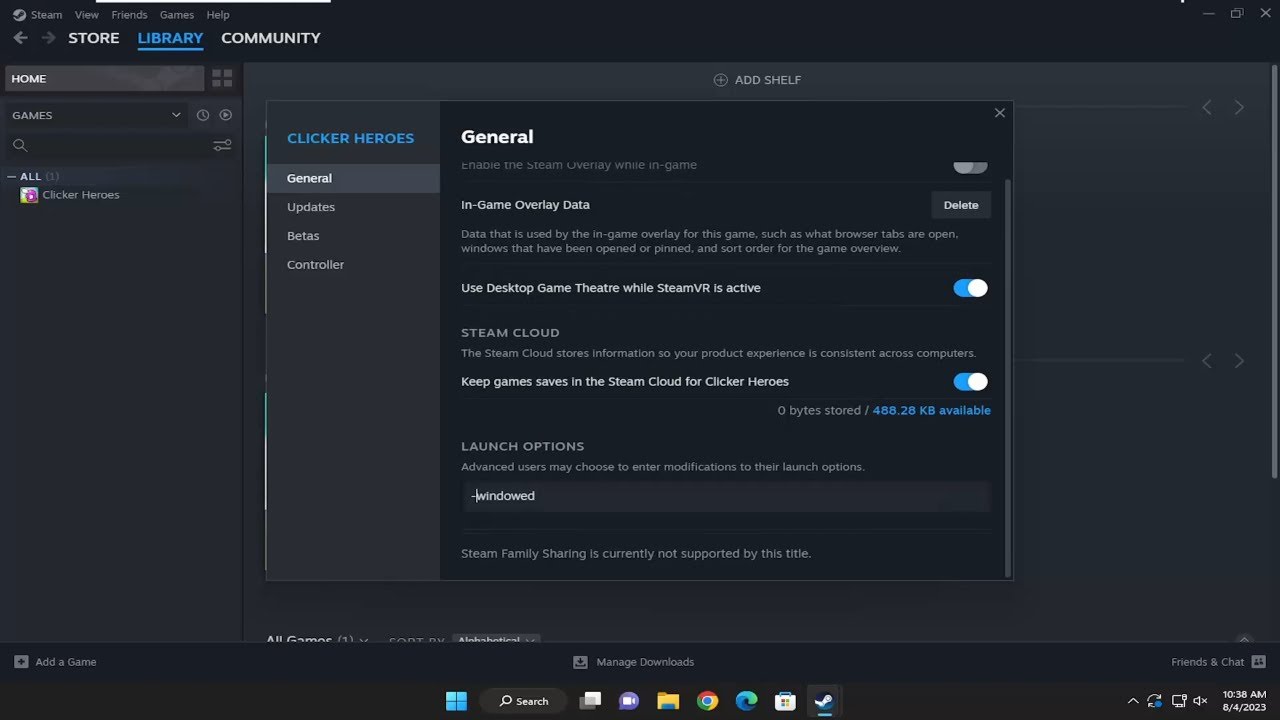The image size is (1280, 720).
Task: Show hidden system tray icons chevron
Action: click(1132, 701)
